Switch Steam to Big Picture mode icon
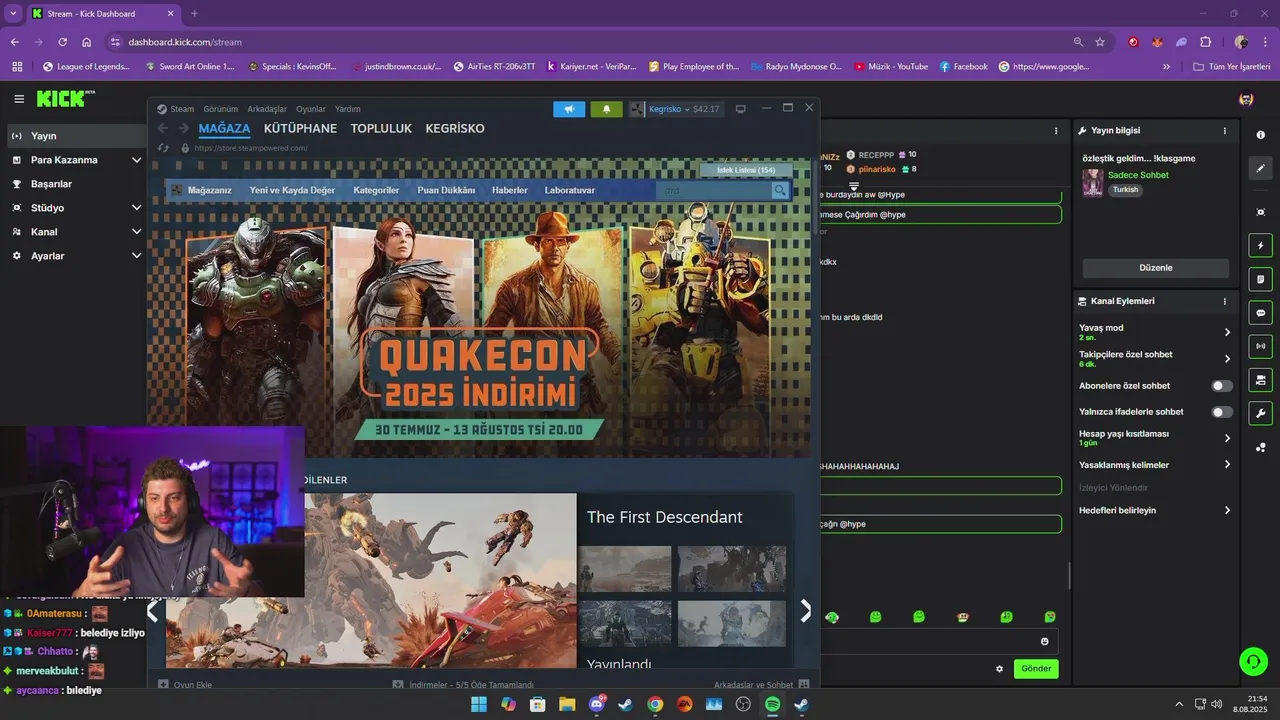The width and height of the screenshot is (1280, 720). click(x=740, y=109)
